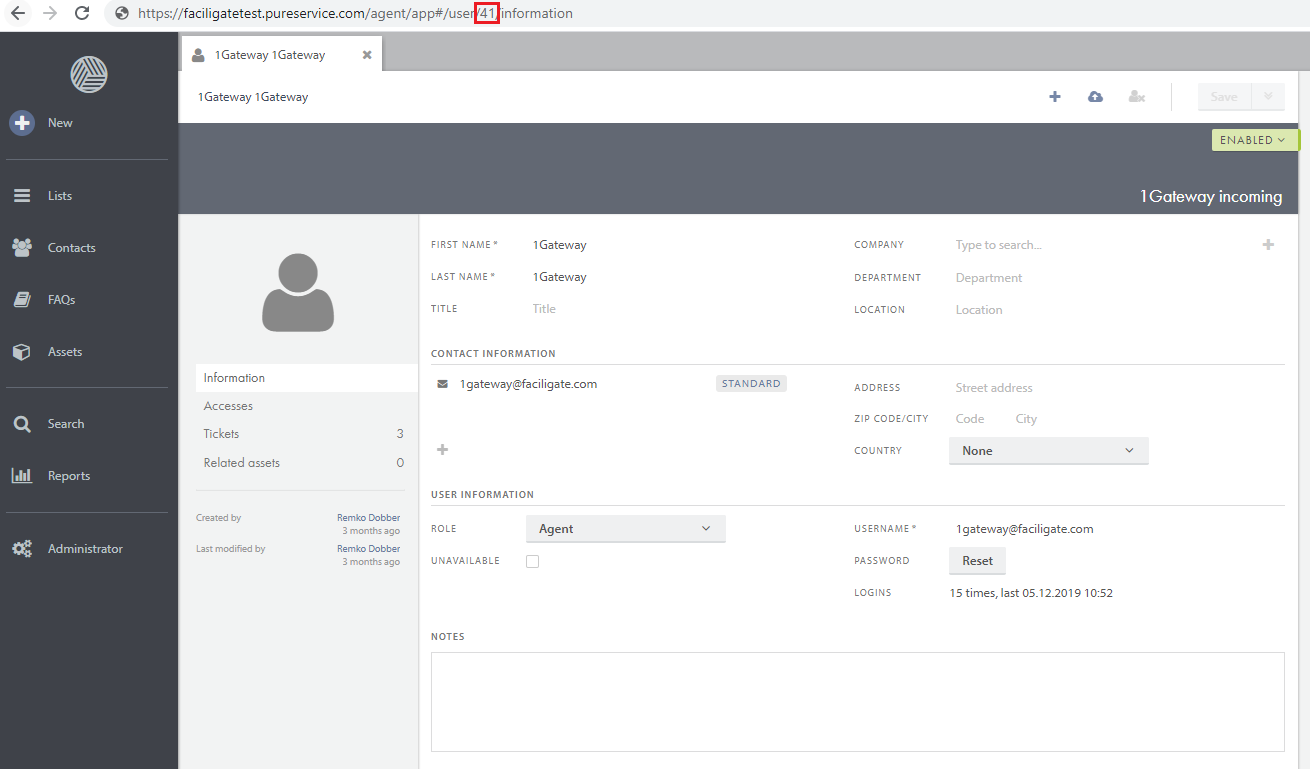Click the plus icon beside Company field

point(1268,245)
